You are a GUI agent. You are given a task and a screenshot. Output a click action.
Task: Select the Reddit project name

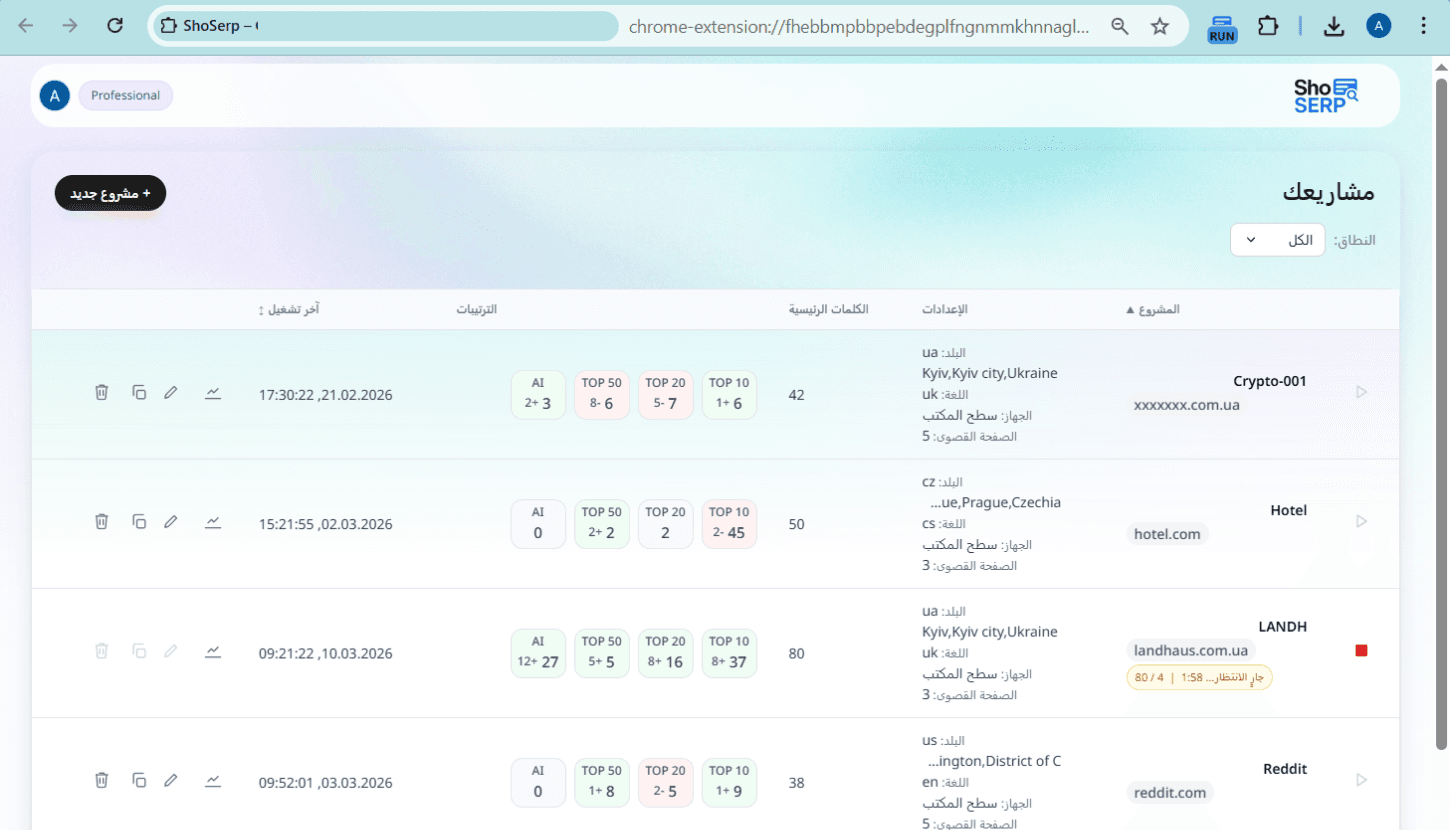[x=1285, y=769]
